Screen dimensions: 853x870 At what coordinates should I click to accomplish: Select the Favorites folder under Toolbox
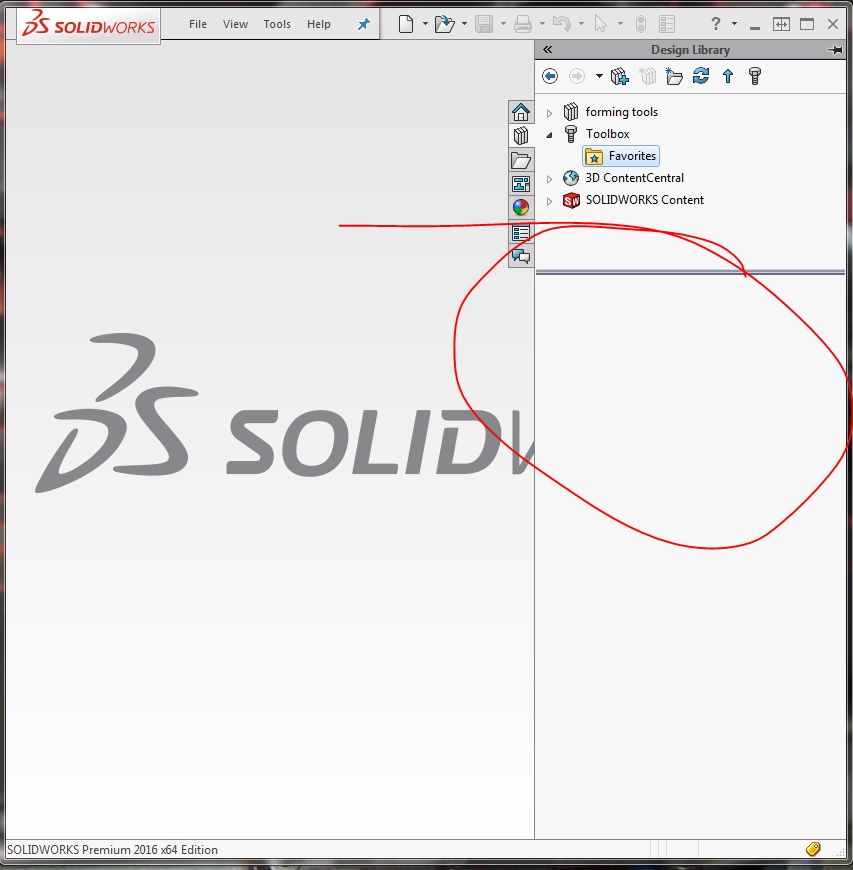621,156
